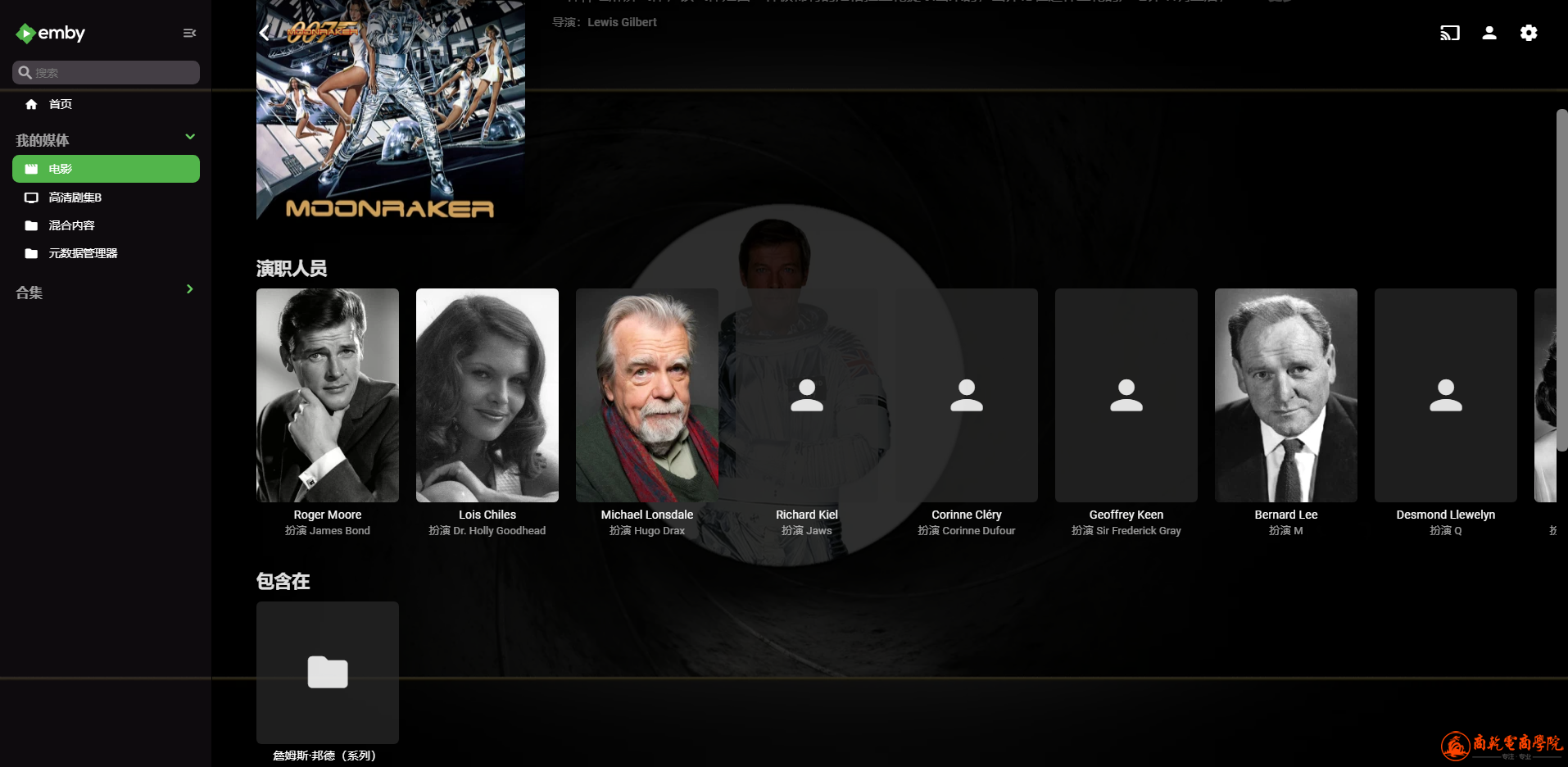The image size is (1568, 767).
Task: Click the 演职人员 section heading
Action: (292, 269)
